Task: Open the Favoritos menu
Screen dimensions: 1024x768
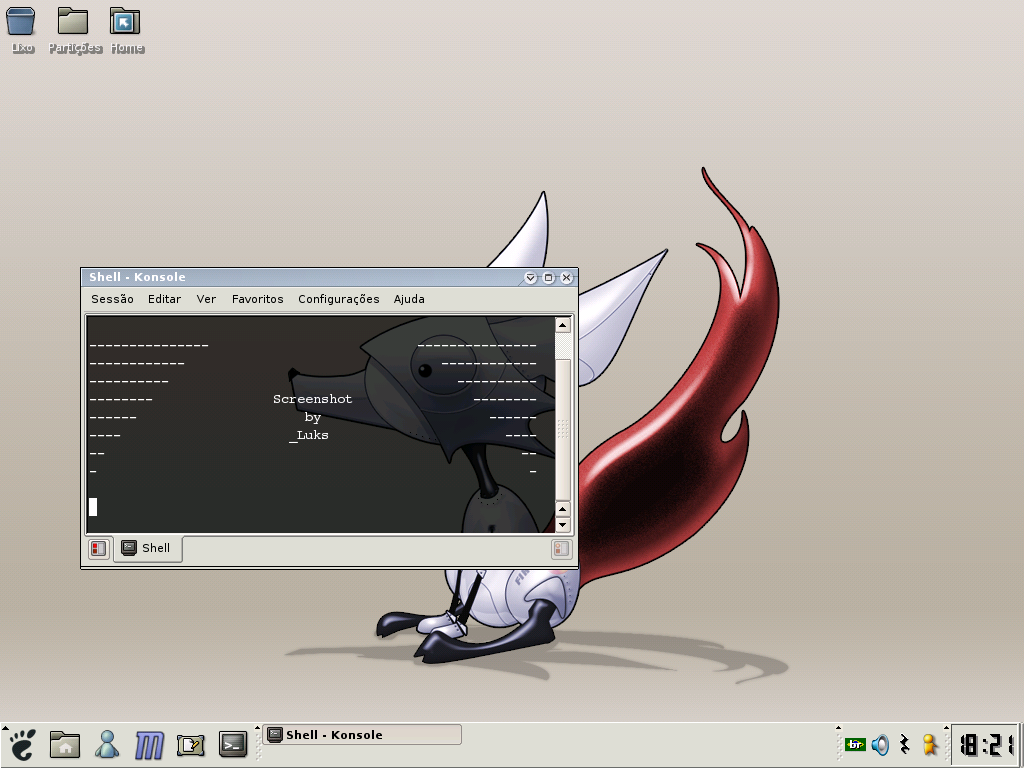Action: click(x=257, y=299)
